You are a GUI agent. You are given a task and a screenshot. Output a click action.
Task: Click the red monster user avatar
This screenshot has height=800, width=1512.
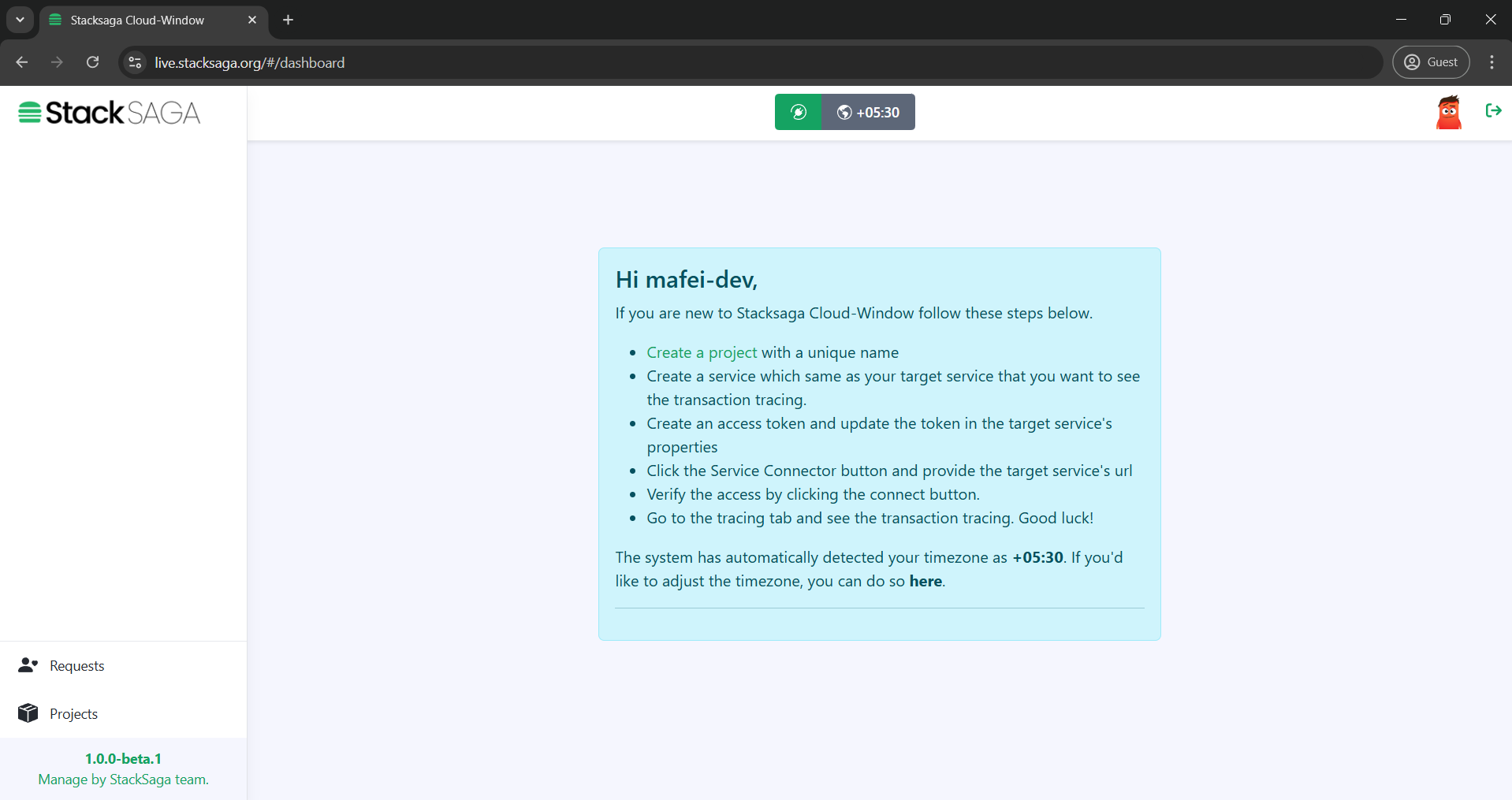[1448, 112]
